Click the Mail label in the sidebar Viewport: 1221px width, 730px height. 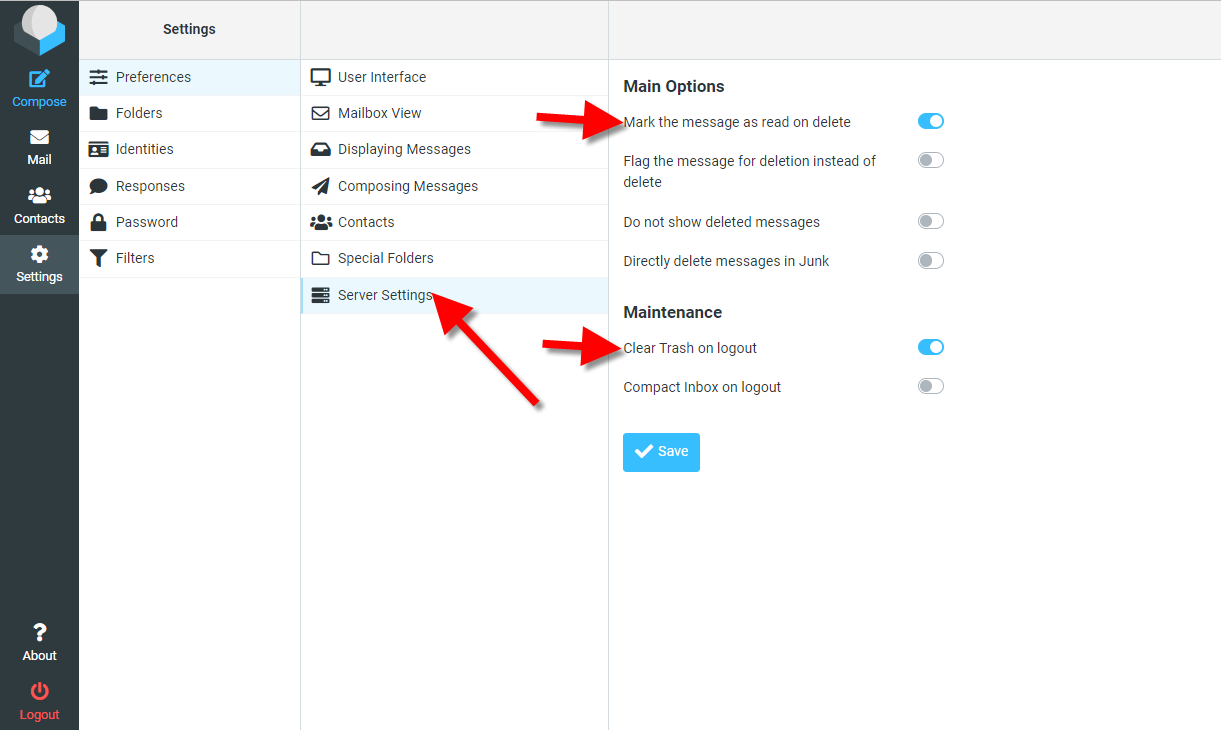[39, 160]
